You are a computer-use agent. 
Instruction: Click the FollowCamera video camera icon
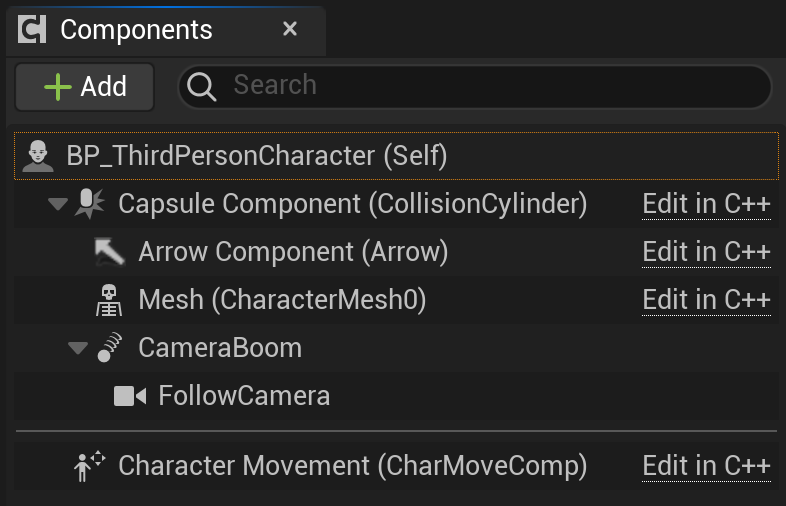(x=130, y=396)
